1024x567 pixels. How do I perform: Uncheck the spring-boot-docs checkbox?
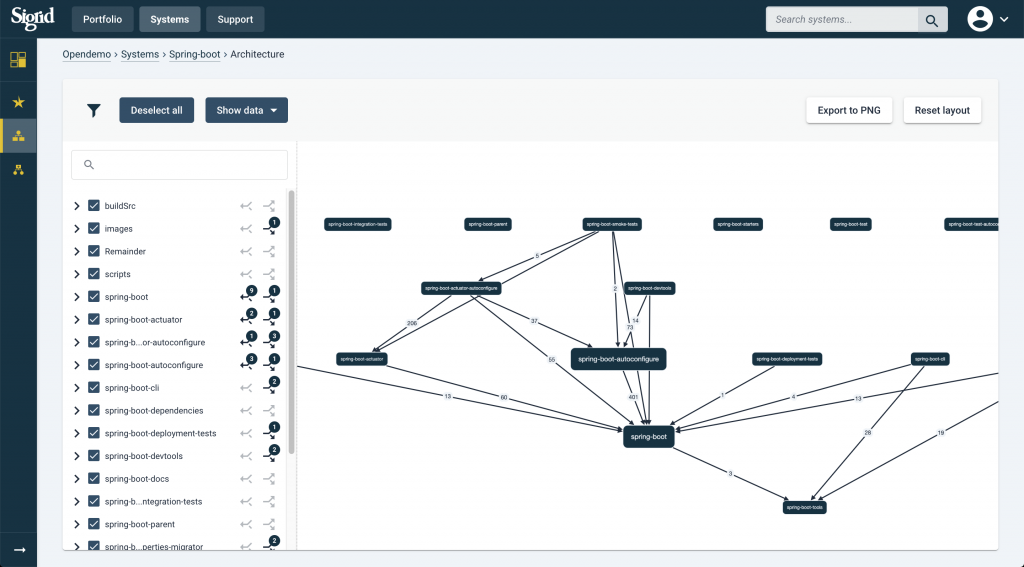click(x=93, y=479)
